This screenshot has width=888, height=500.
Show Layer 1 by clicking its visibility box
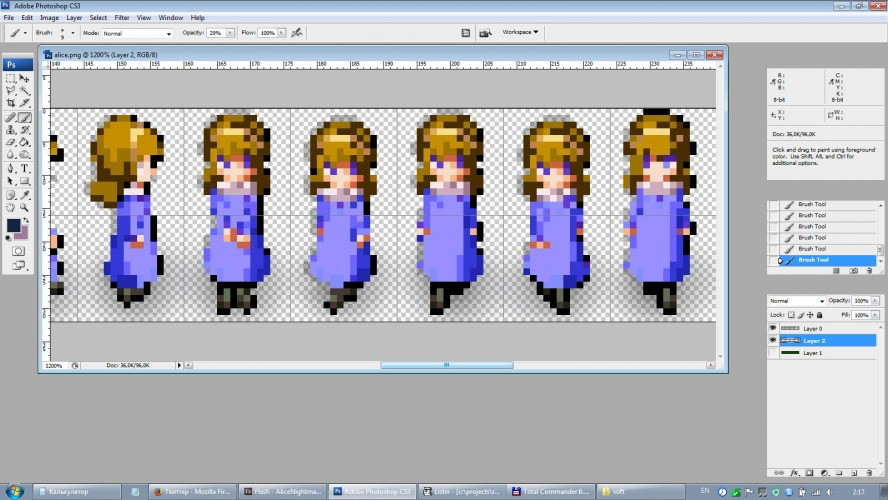[x=772, y=353]
